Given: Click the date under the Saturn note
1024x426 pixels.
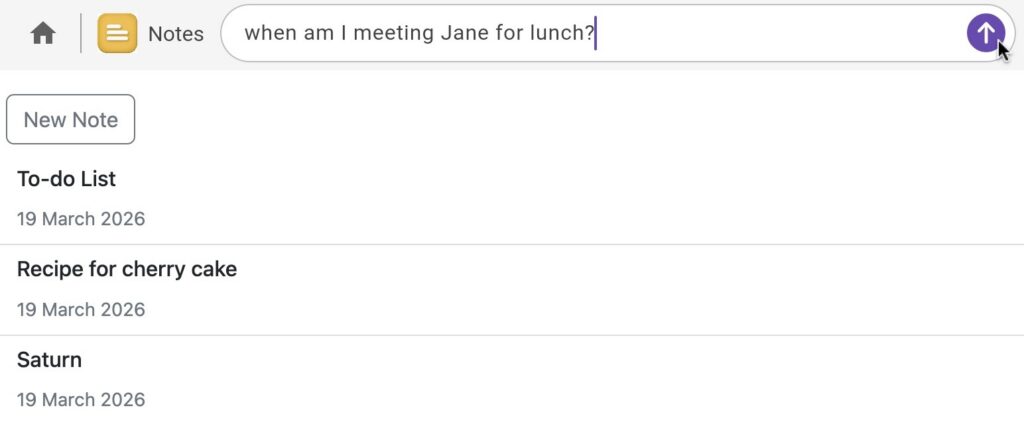Looking at the screenshot, I should pyautogui.click(x=81, y=400).
